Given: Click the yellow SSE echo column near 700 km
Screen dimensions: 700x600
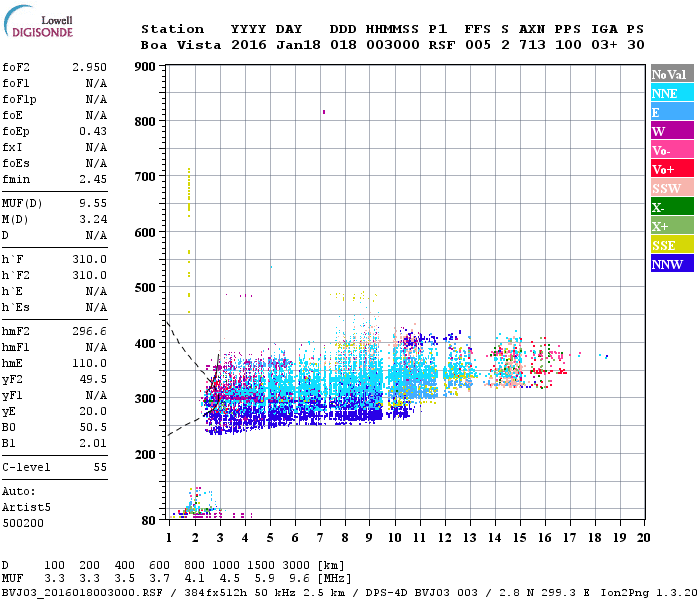Looking at the screenshot, I should click(x=189, y=192).
